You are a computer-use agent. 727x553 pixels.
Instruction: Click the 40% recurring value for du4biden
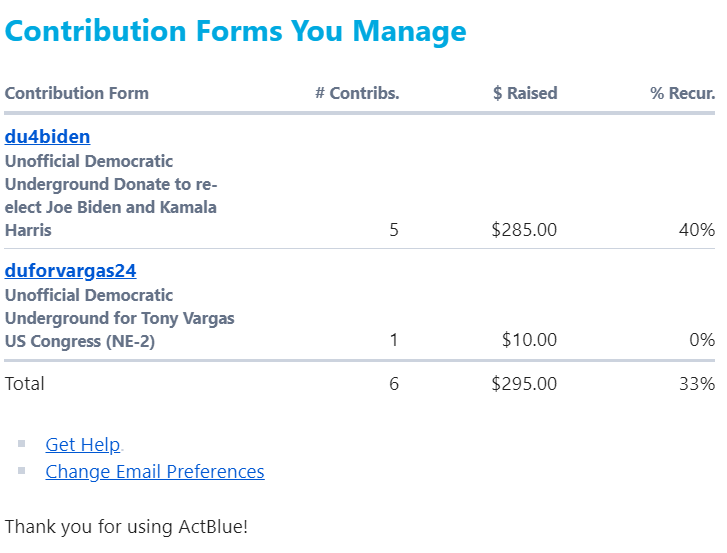click(x=696, y=230)
